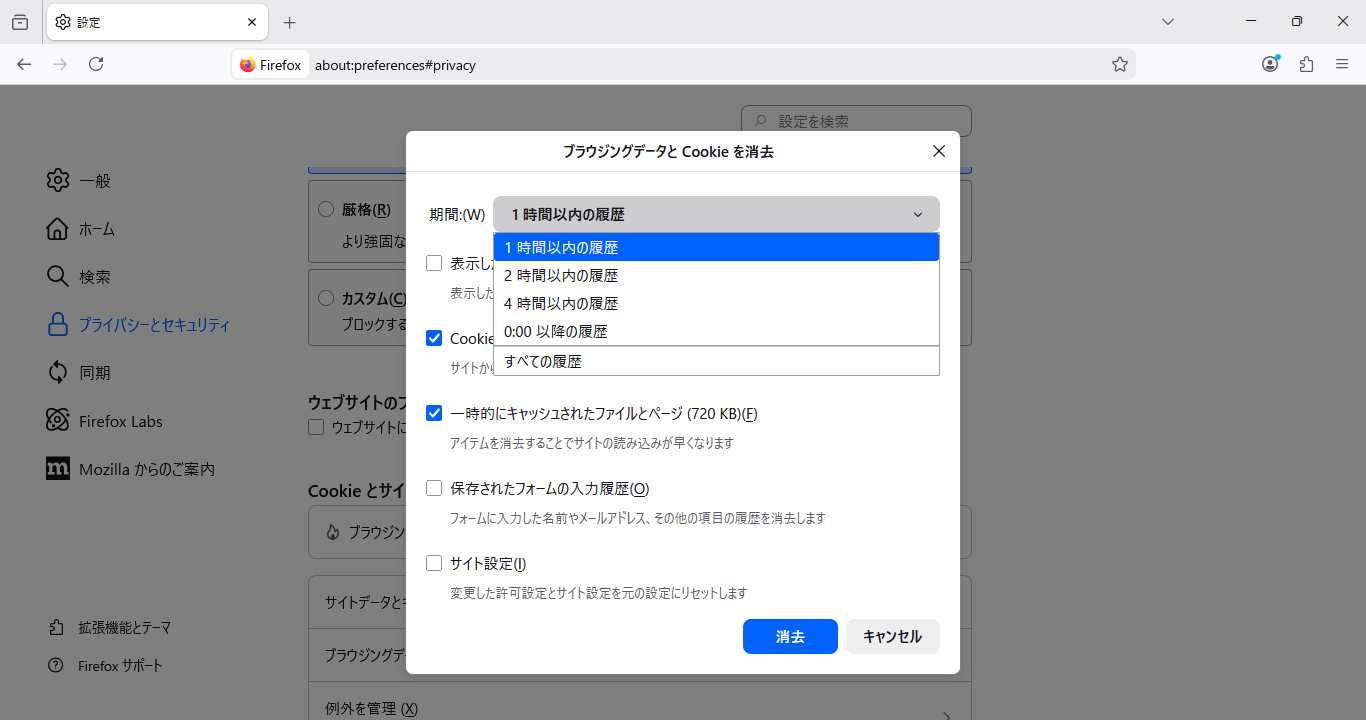The height and width of the screenshot is (720, 1366).
Task: Select the 厳格 radio button
Action: tap(326, 209)
